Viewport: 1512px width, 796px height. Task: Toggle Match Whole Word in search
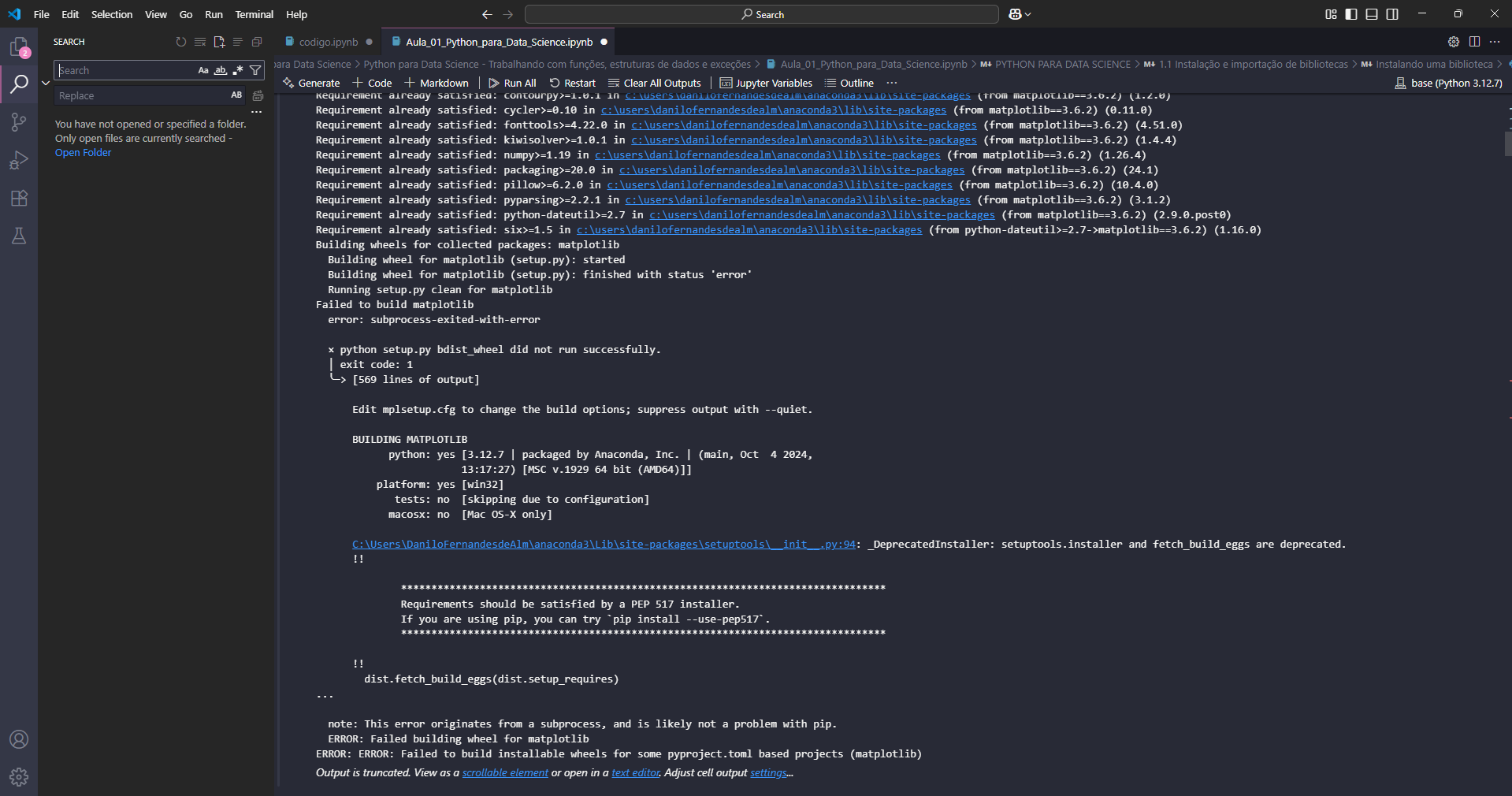(221, 70)
